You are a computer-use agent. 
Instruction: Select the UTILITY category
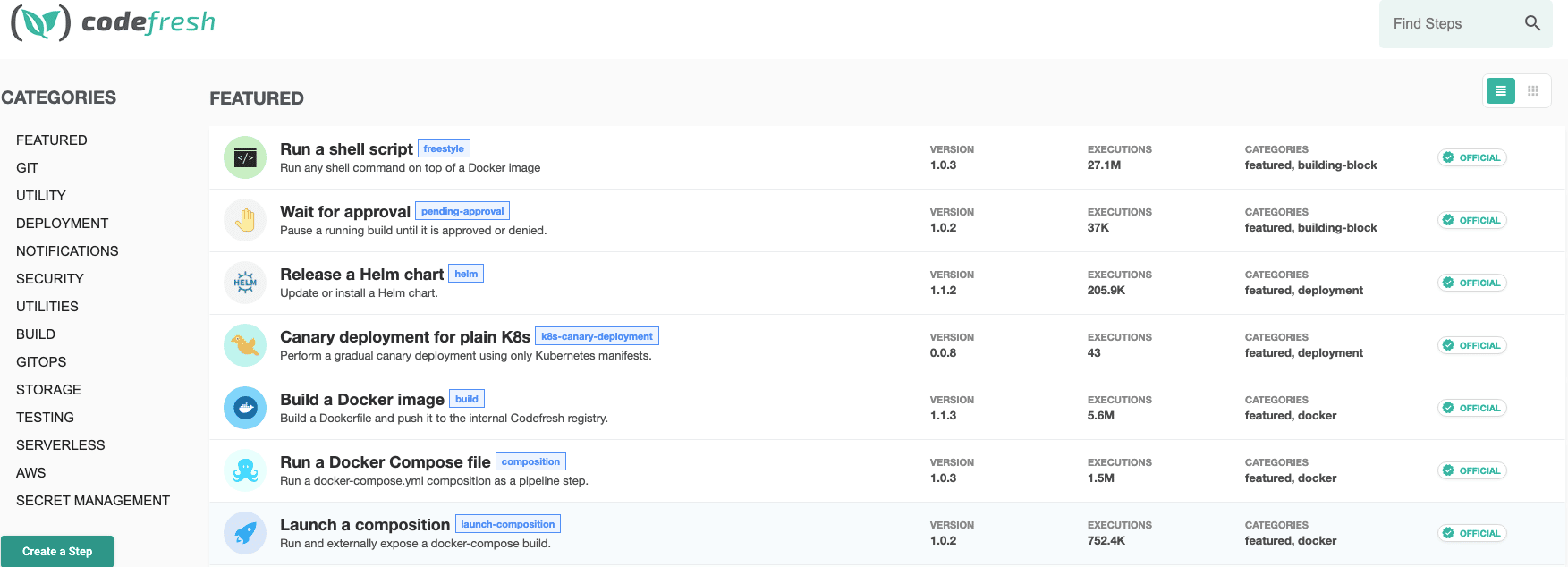(41, 196)
